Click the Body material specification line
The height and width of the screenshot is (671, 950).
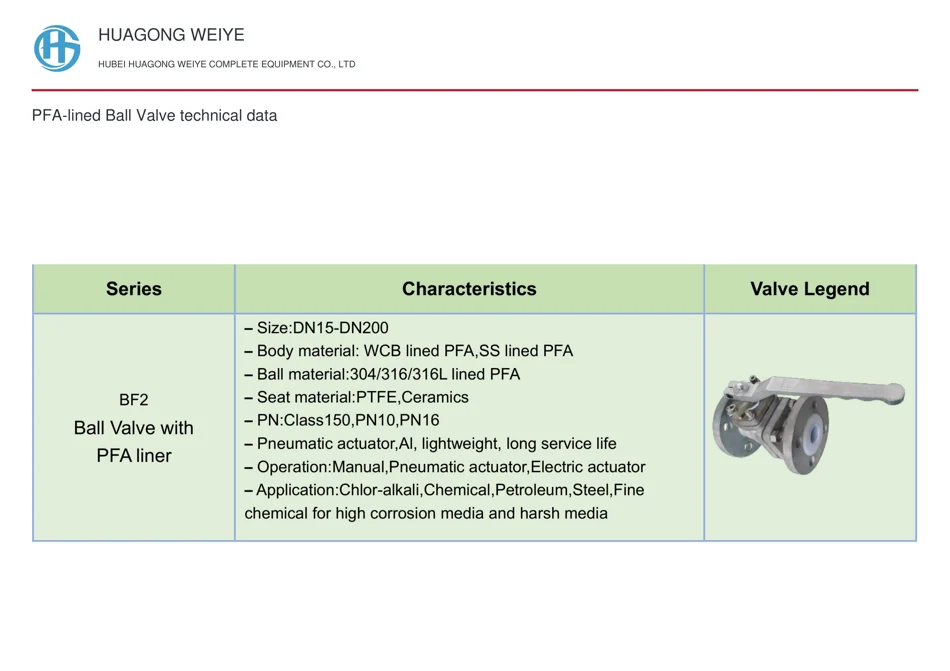pyautogui.click(x=409, y=351)
